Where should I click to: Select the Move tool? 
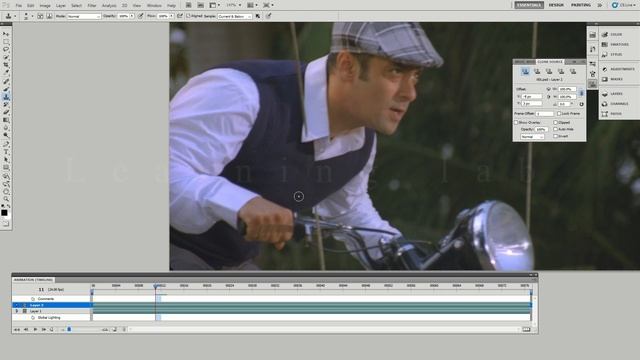6,34
